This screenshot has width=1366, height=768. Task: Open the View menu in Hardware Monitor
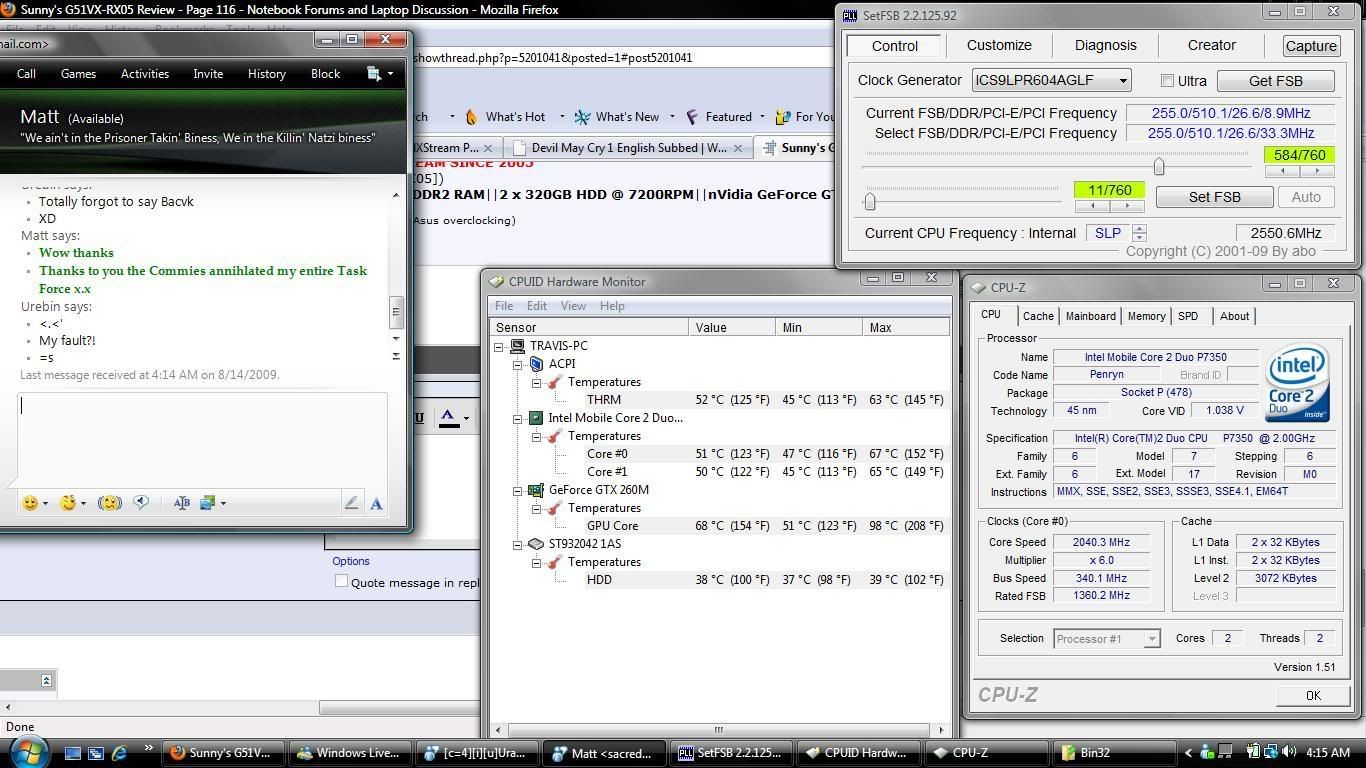coord(573,306)
